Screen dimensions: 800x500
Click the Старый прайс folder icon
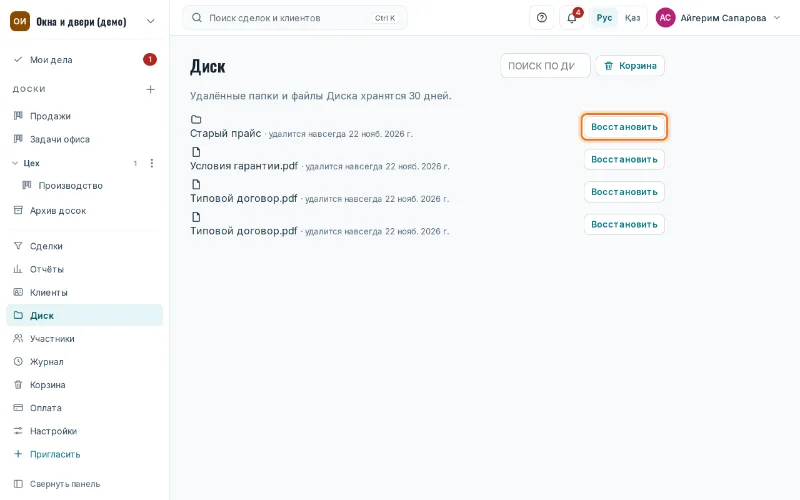pos(196,119)
